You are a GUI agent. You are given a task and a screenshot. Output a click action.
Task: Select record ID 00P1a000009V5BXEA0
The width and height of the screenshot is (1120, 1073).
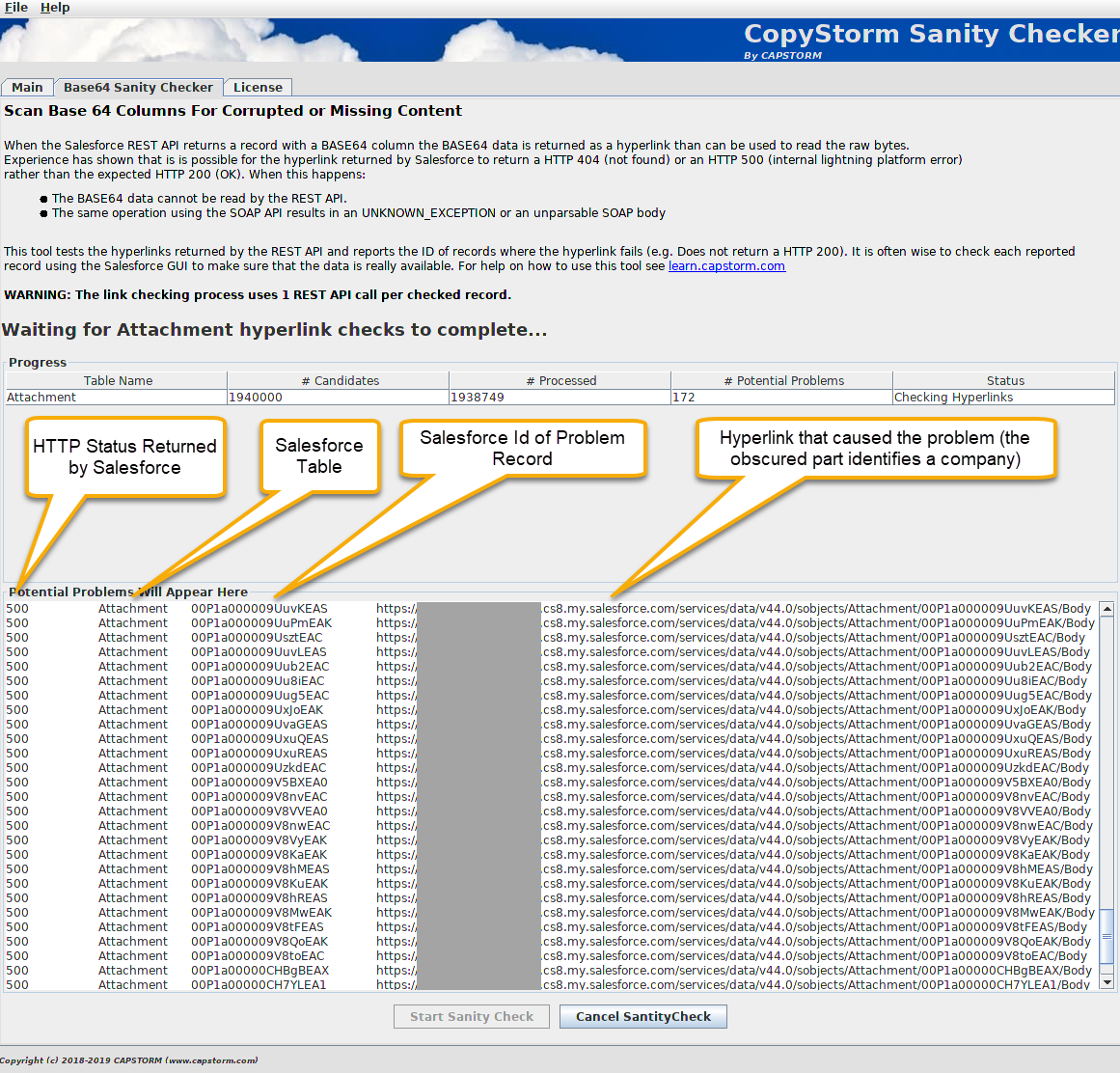point(260,783)
